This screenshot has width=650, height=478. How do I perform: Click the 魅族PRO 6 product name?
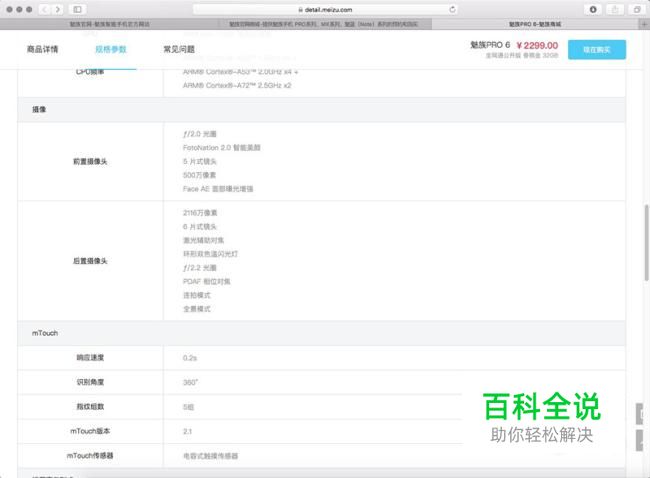coord(490,45)
